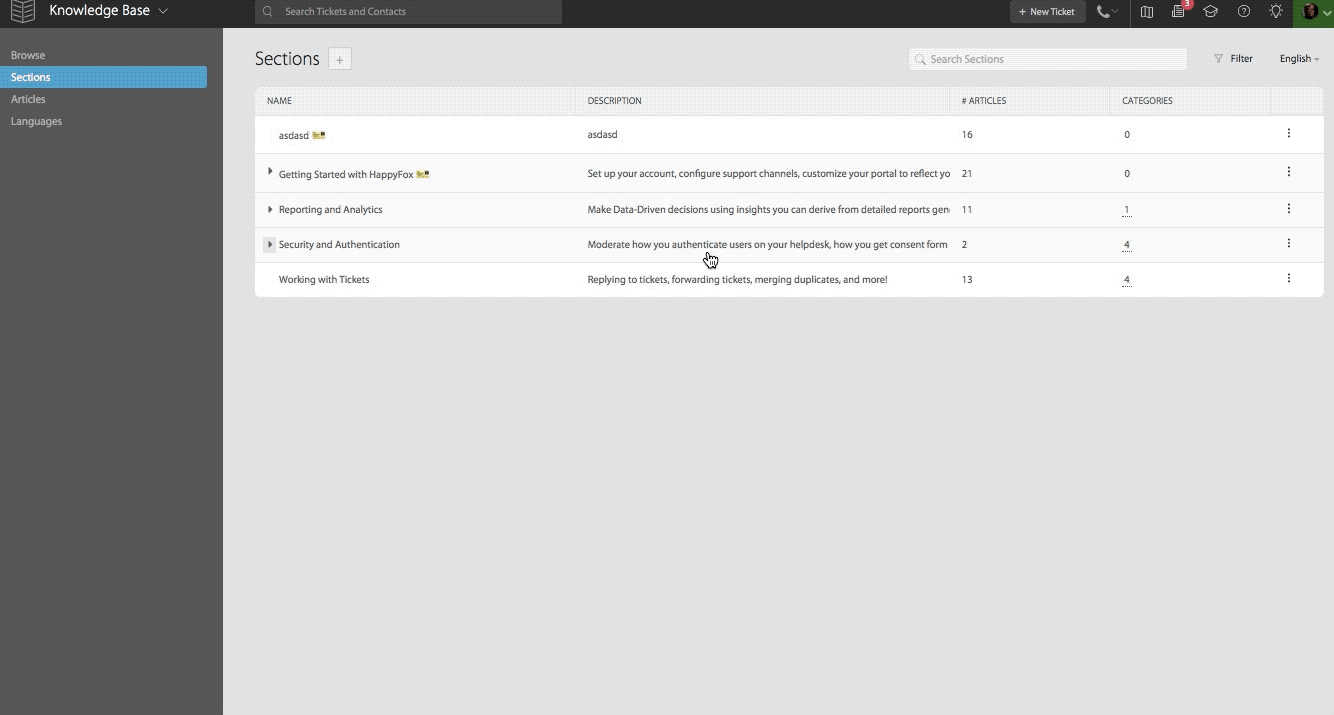Open more options for Working with Tickets
Image resolution: width=1334 pixels, height=715 pixels.
1288,278
